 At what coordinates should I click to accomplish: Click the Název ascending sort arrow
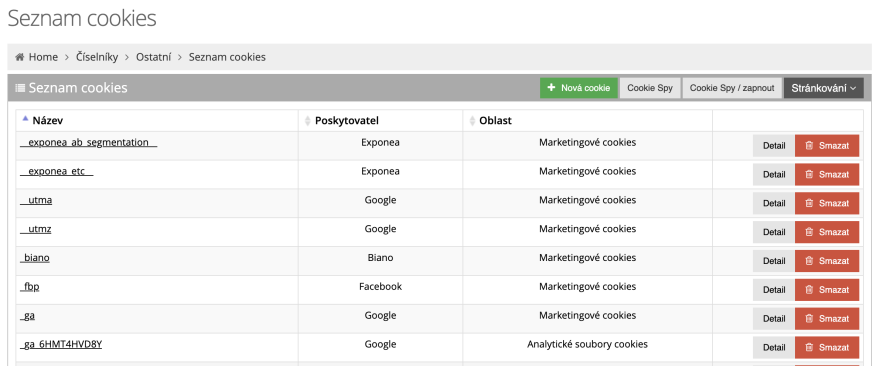(25, 118)
